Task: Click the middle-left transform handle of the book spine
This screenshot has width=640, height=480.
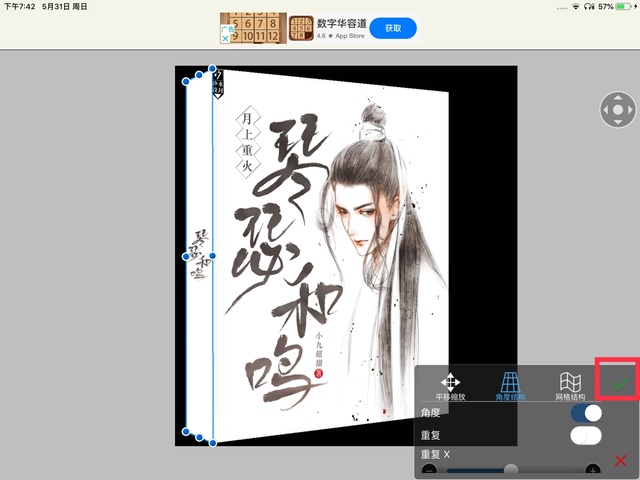Action: (186, 257)
